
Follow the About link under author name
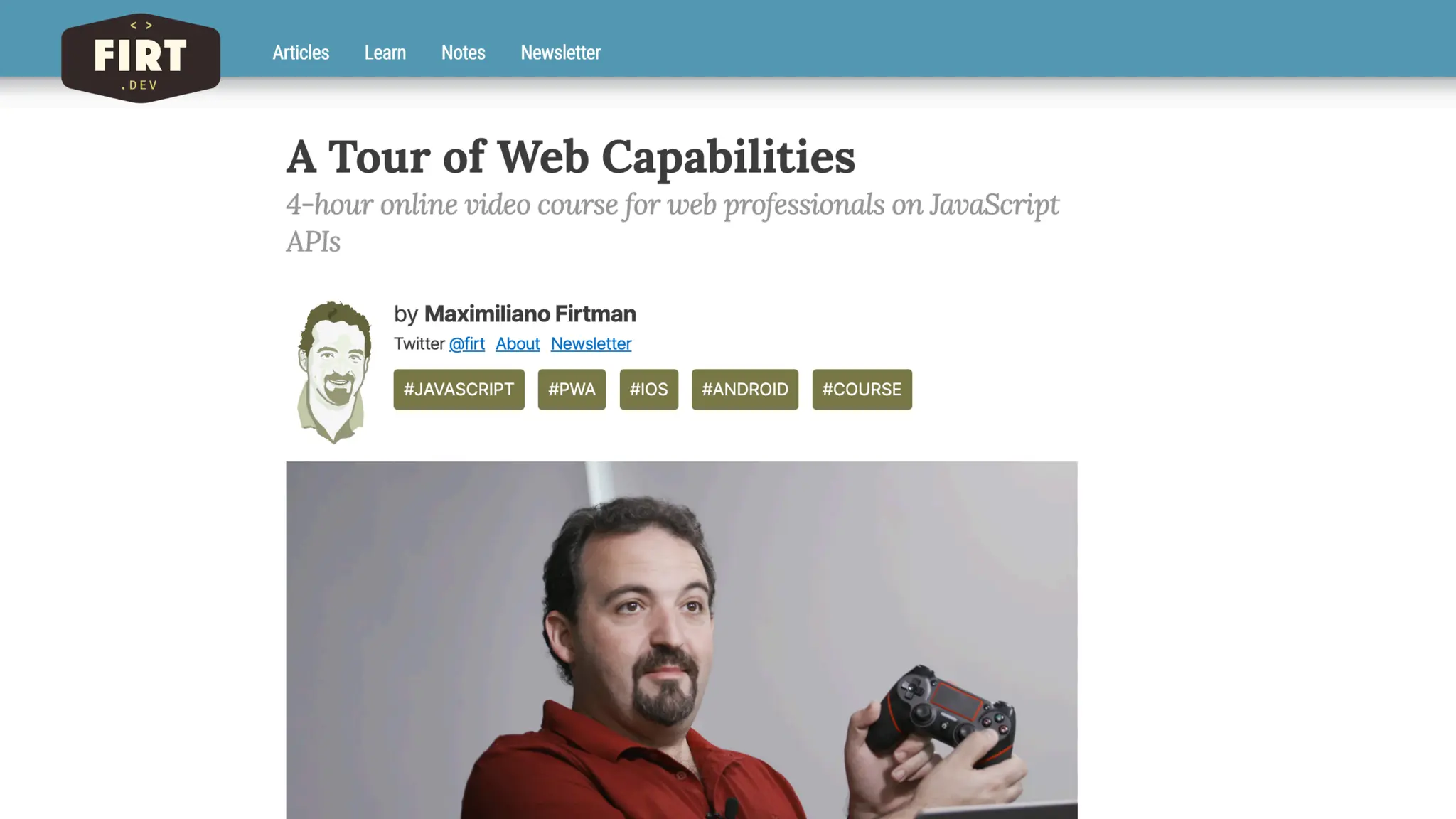point(518,343)
